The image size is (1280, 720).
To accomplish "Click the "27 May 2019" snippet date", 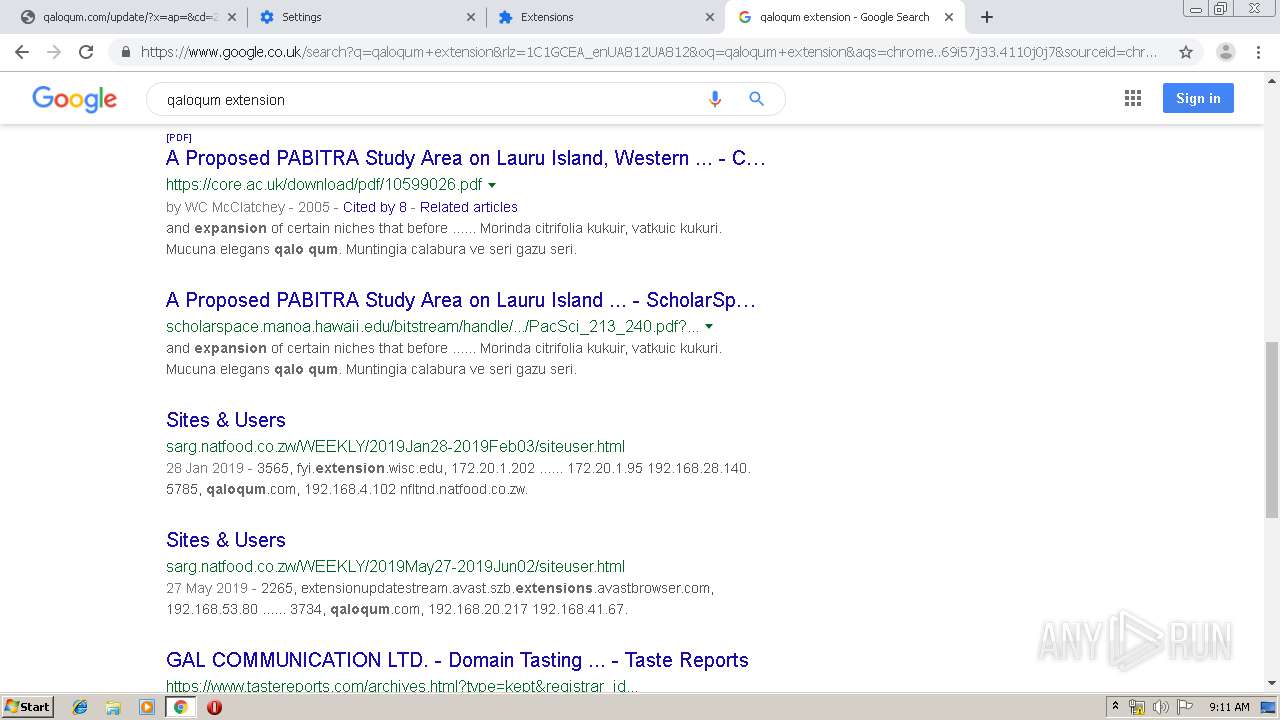I will 207,588.
